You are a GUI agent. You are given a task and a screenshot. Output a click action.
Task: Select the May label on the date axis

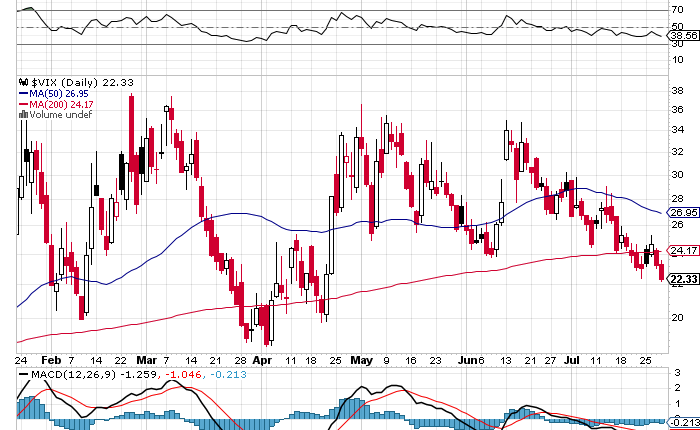361,357
